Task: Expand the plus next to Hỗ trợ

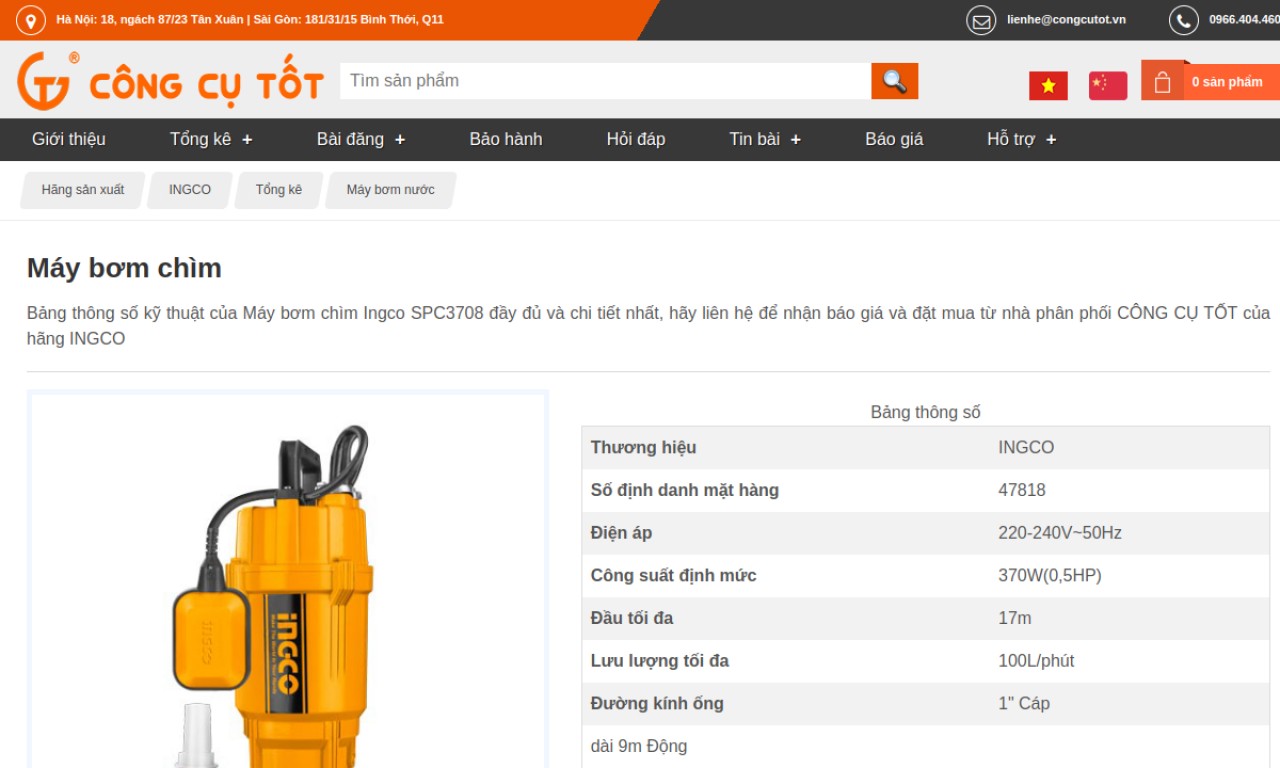Action: [x=1051, y=140]
